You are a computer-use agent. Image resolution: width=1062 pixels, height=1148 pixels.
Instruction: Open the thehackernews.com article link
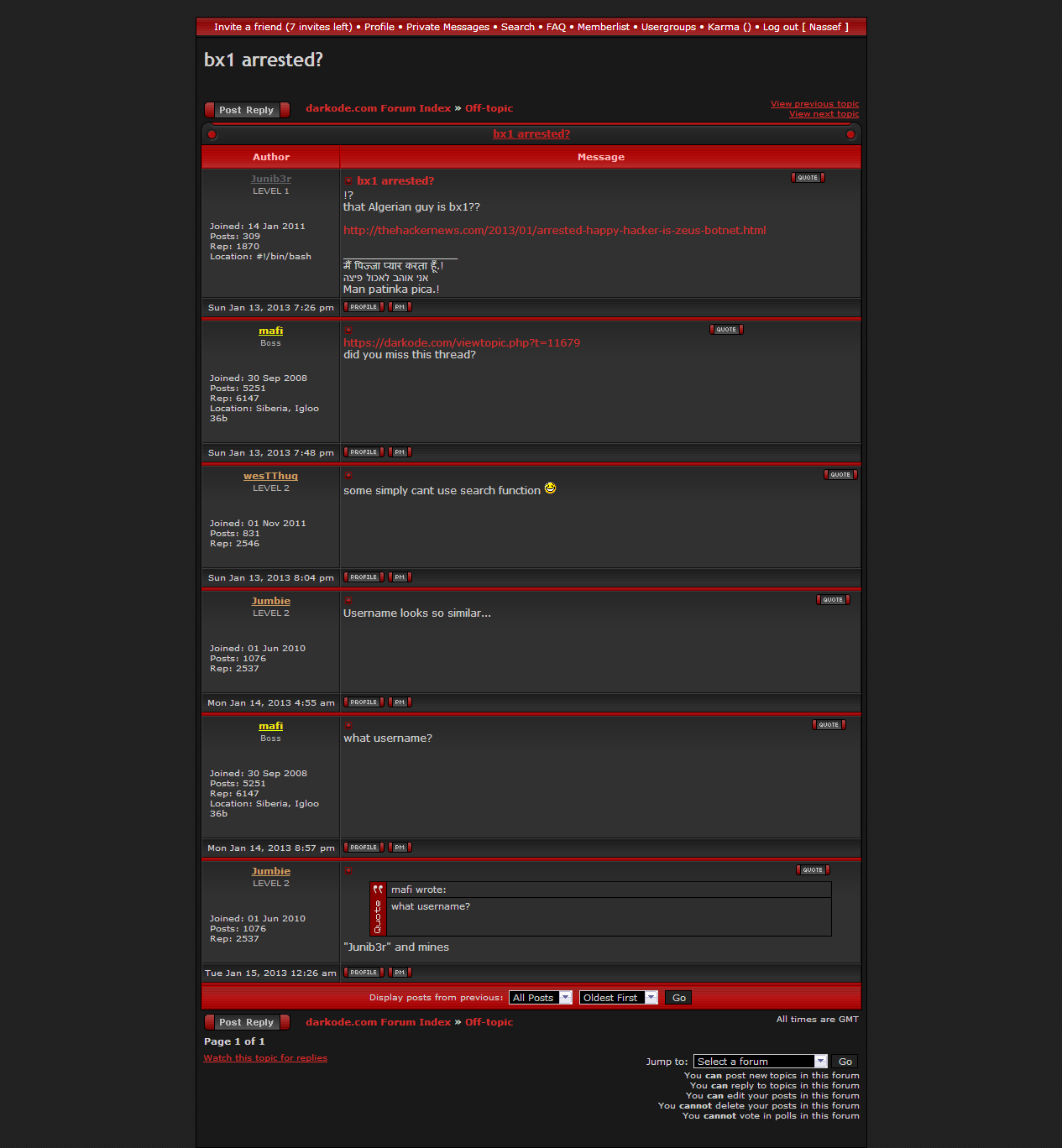coord(554,231)
